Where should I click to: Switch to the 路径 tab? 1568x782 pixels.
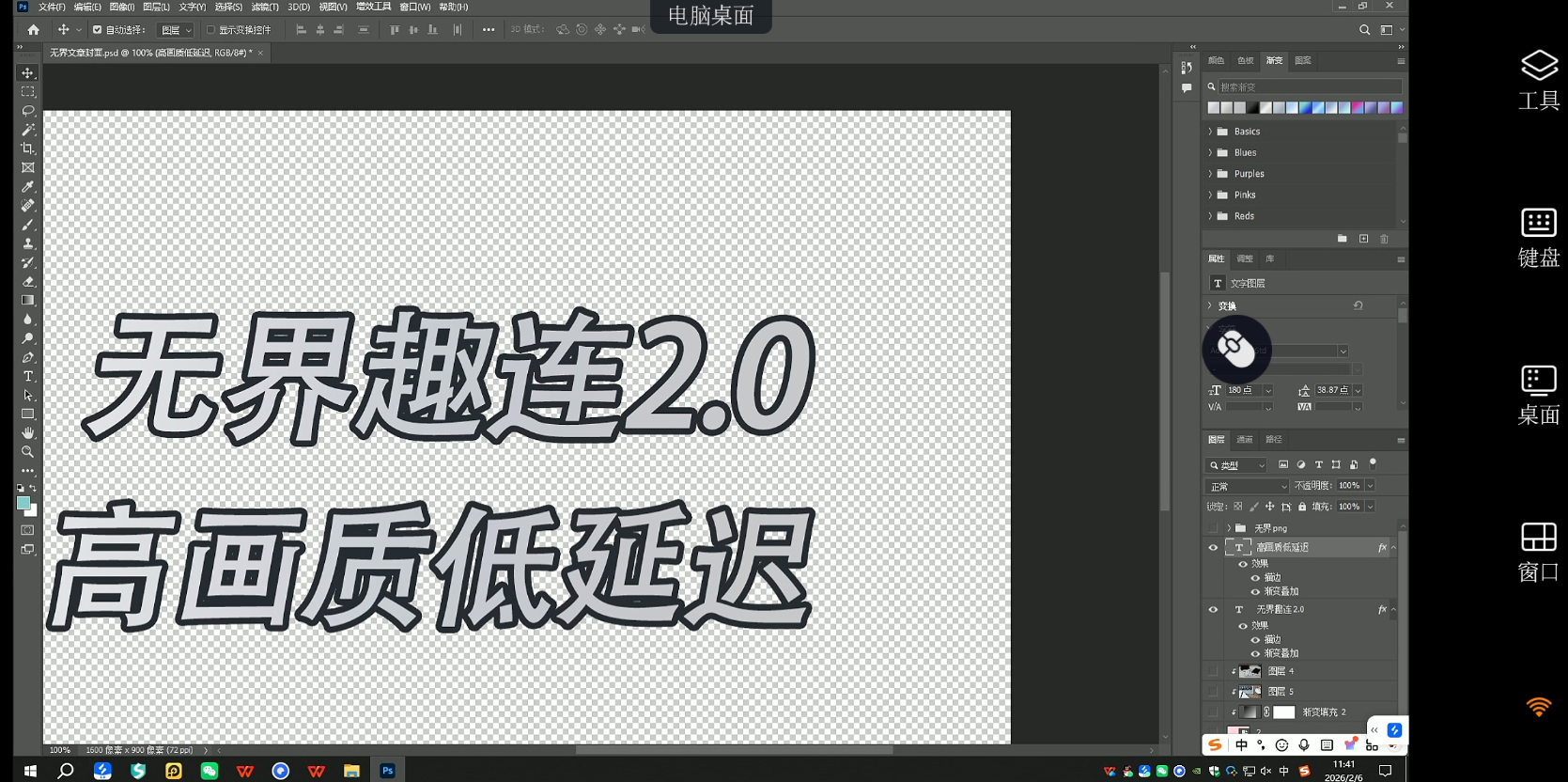tap(1274, 439)
